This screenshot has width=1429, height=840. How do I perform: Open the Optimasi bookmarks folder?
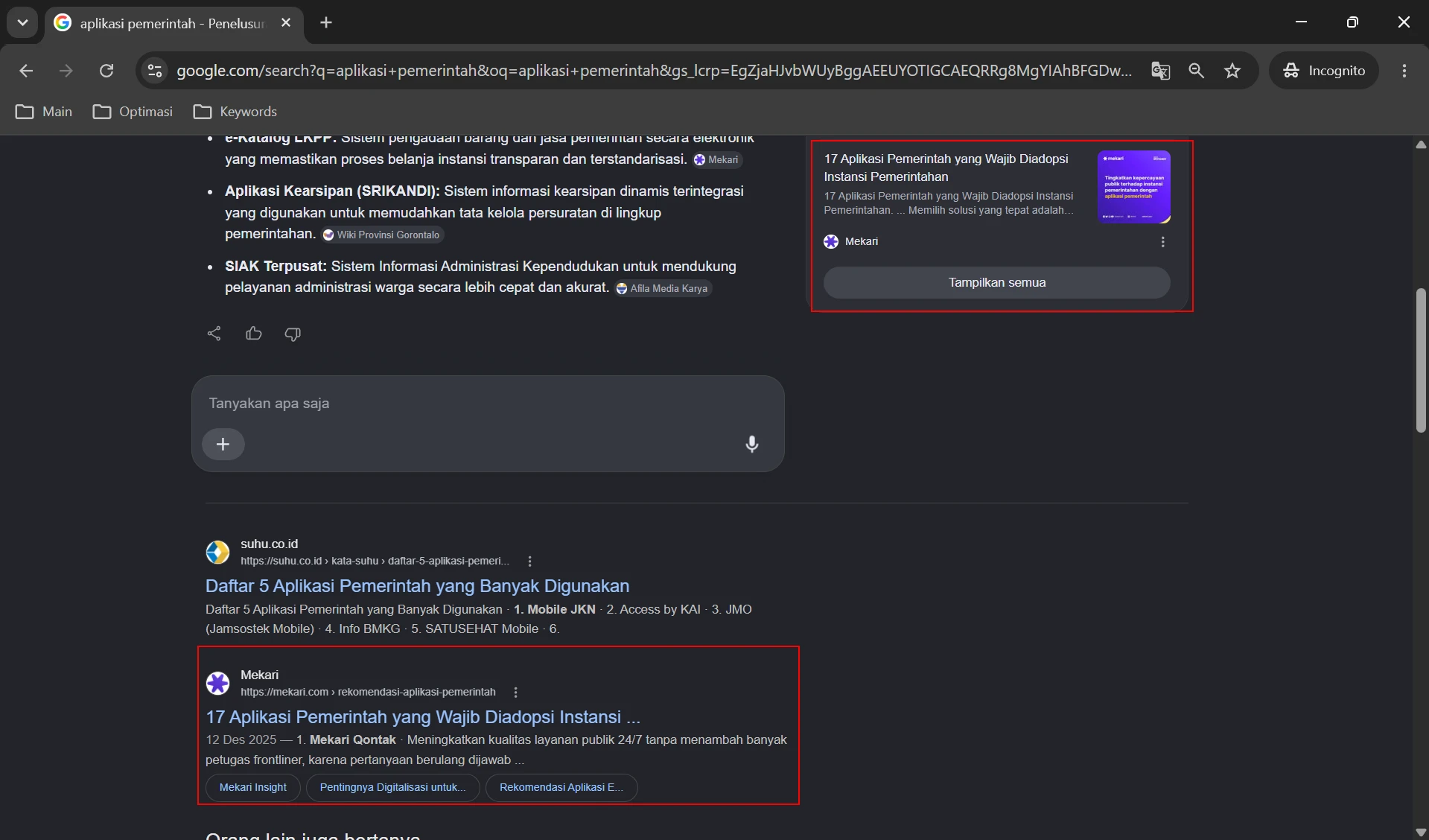133,112
